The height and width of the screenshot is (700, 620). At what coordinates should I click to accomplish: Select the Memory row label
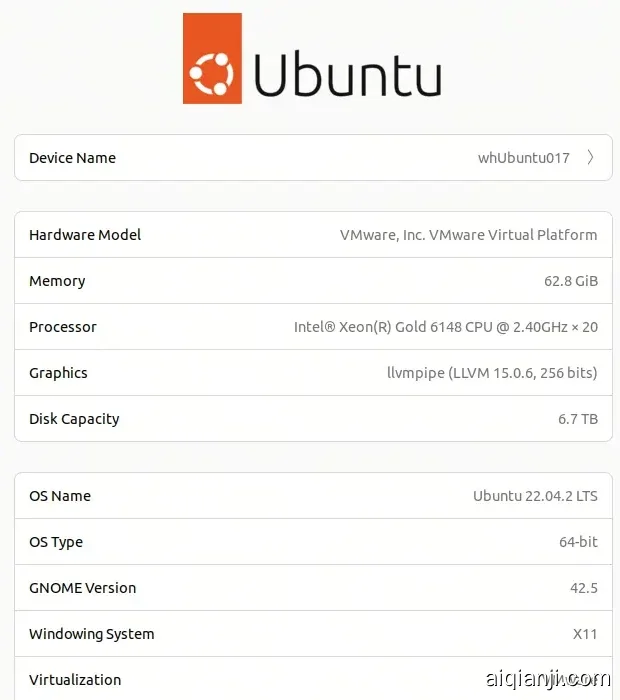pyautogui.click(x=57, y=281)
